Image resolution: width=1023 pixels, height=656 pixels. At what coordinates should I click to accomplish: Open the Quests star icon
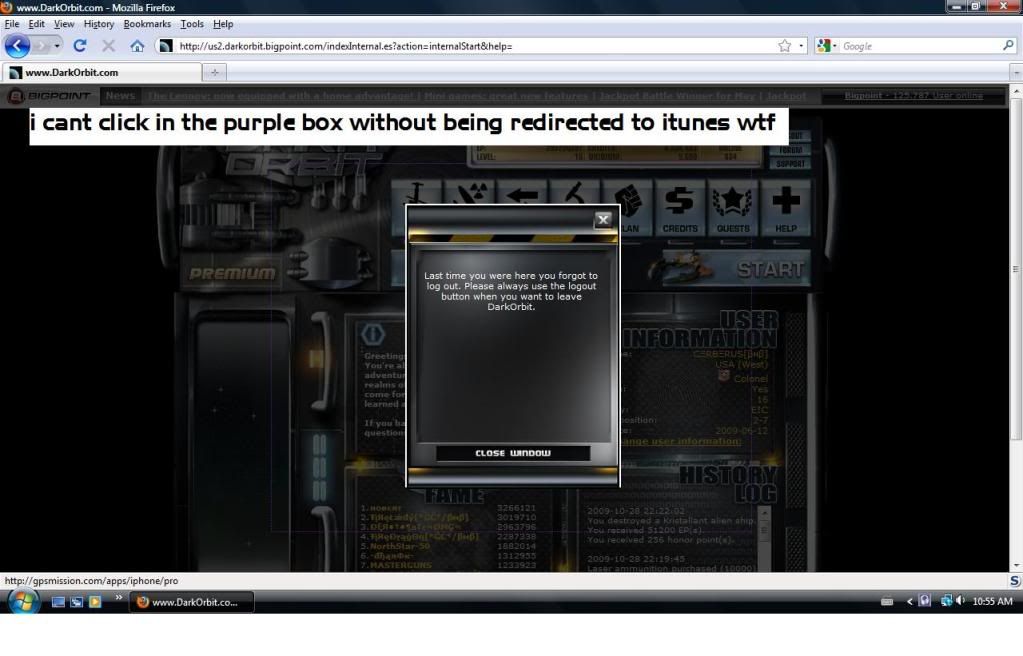click(x=732, y=207)
